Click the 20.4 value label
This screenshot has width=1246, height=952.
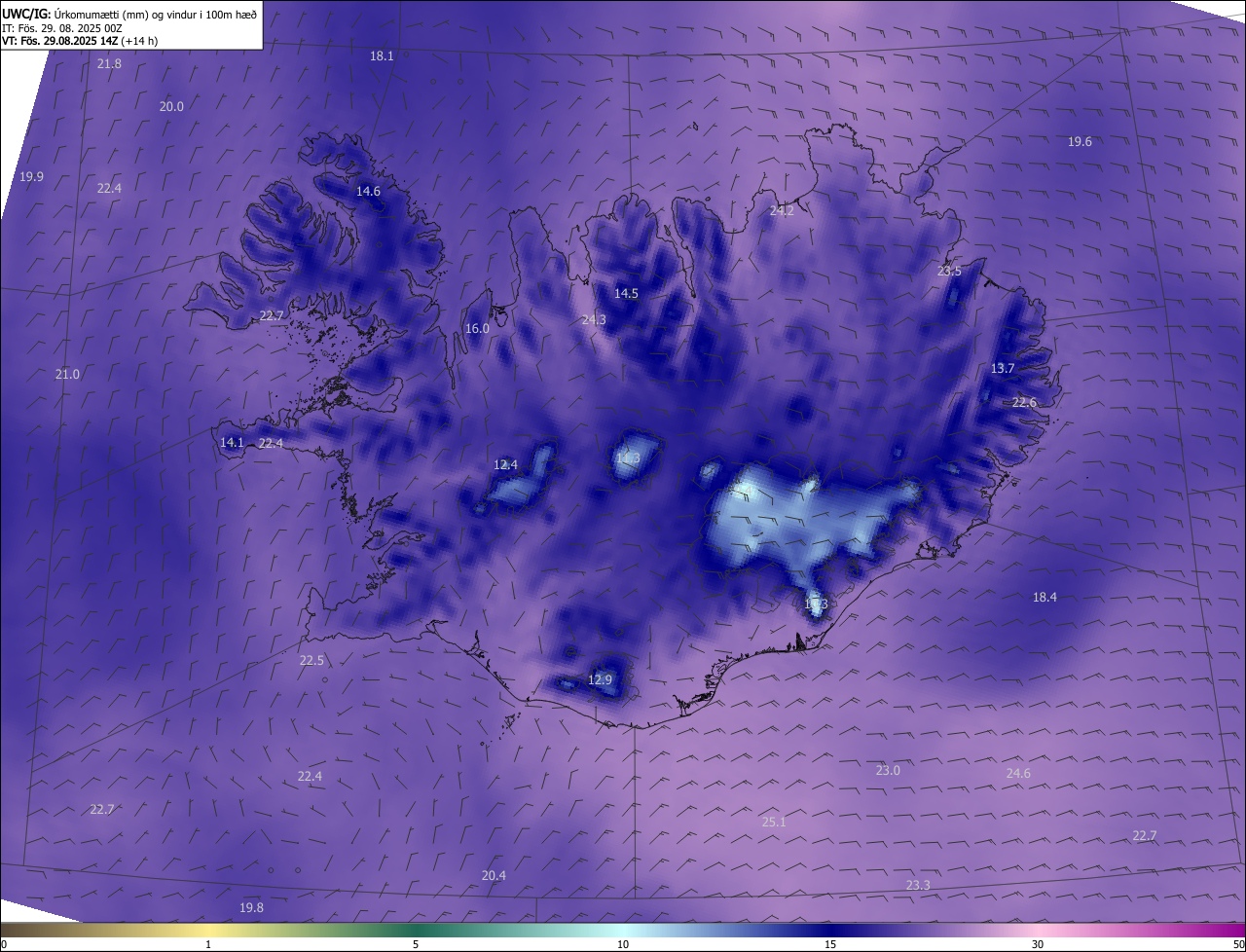point(494,875)
